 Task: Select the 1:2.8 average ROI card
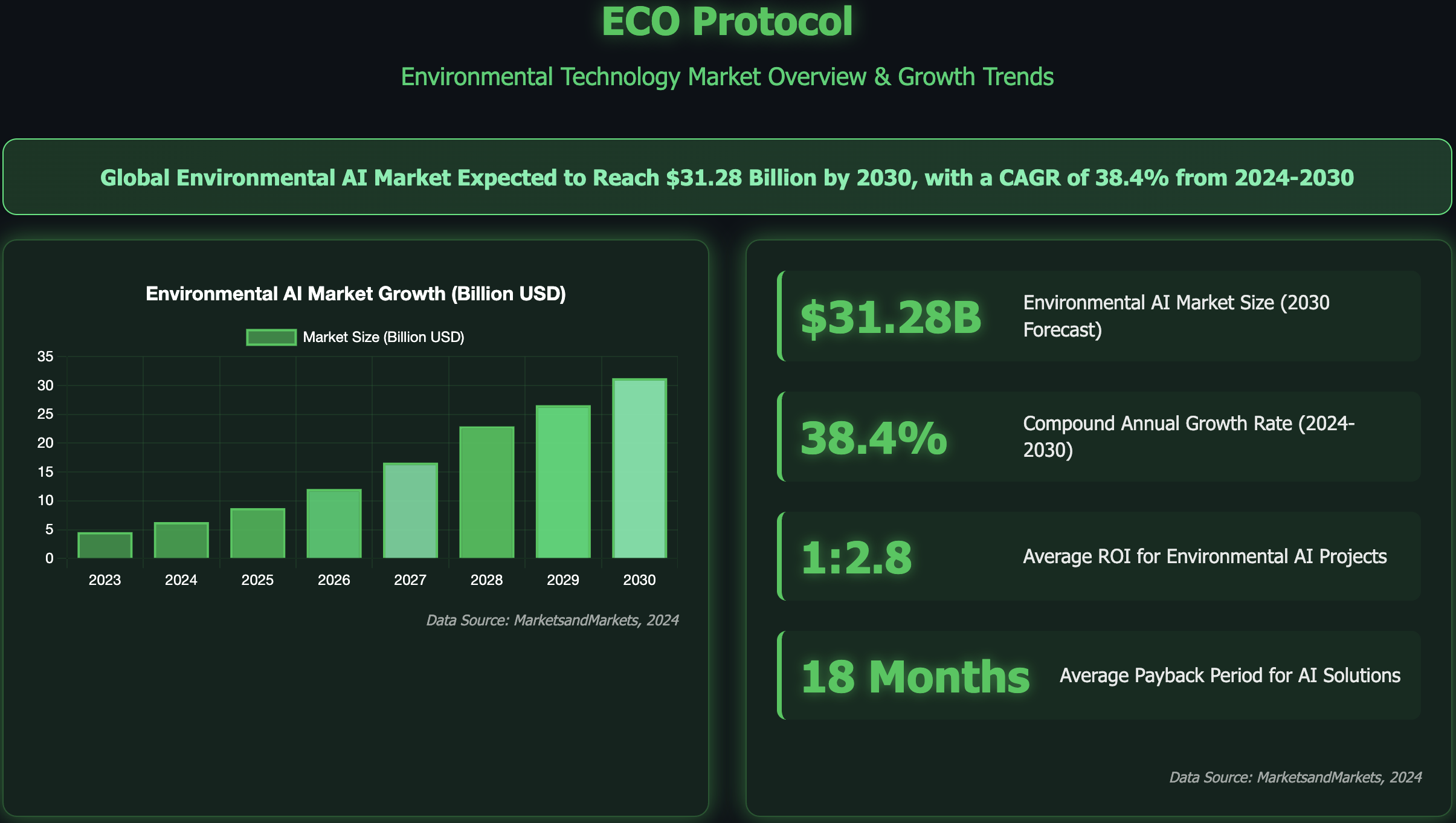1098,557
